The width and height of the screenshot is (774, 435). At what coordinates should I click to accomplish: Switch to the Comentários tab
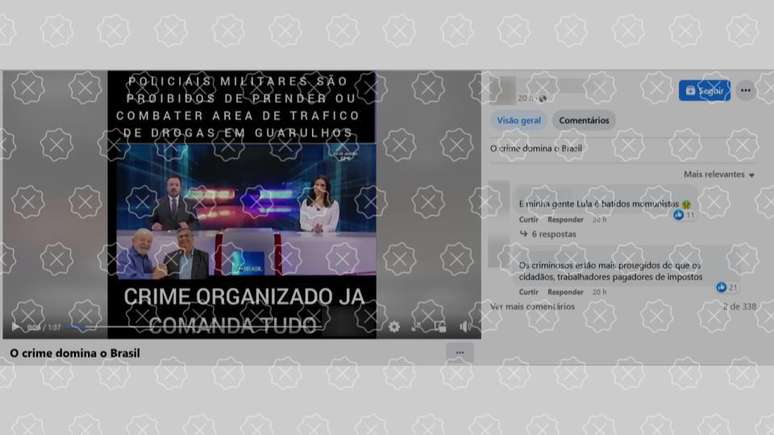pyautogui.click(x=584, y=121)
